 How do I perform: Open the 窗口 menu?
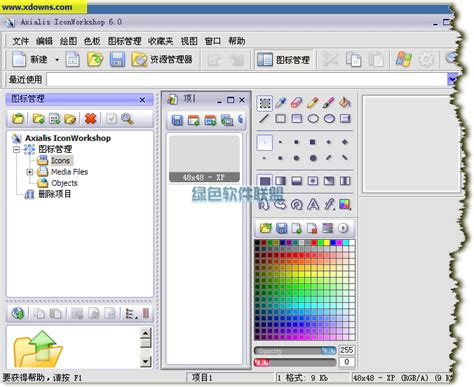pos(213,41)
